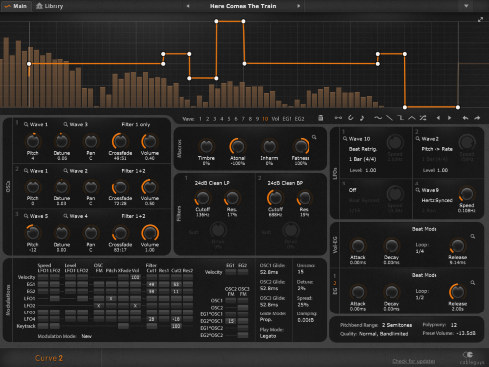Viewport: 489px width, 367px height.
Task: Open OSC 1 'Filter 1 only' routing dropdown
Action: [x=136, y=124]
